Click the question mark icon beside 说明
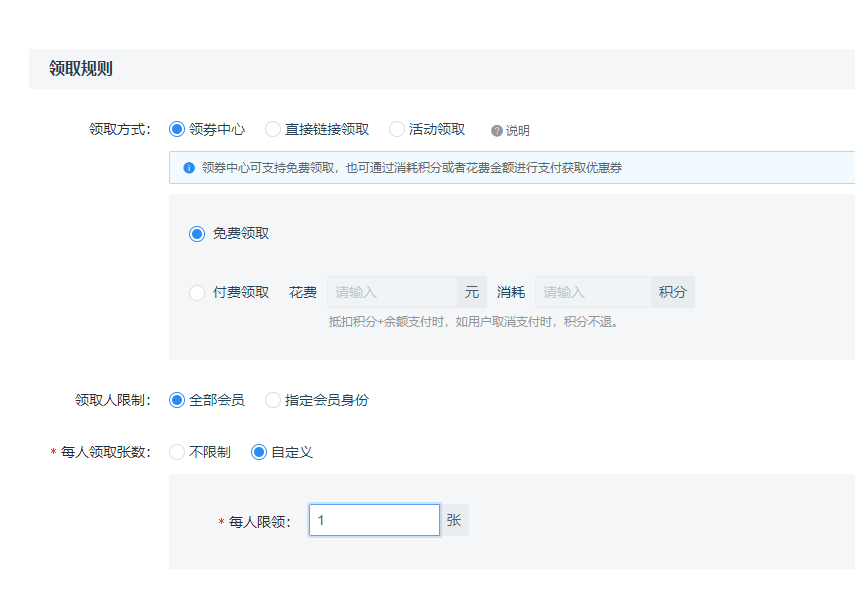The width and height of the screenshot is (855, 596). [496, 131]
